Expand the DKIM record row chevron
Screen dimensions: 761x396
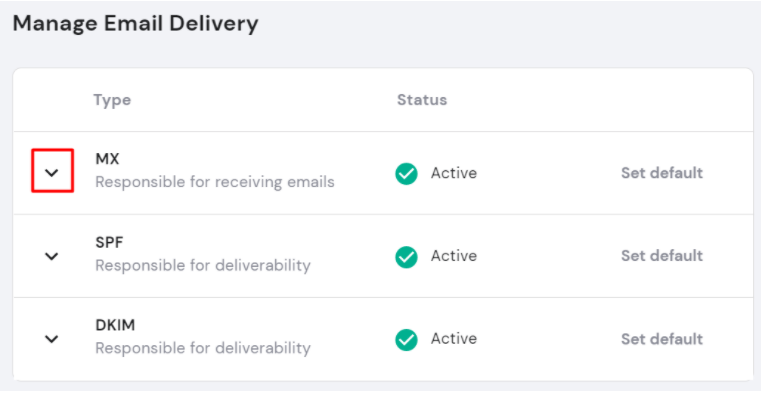52,339
